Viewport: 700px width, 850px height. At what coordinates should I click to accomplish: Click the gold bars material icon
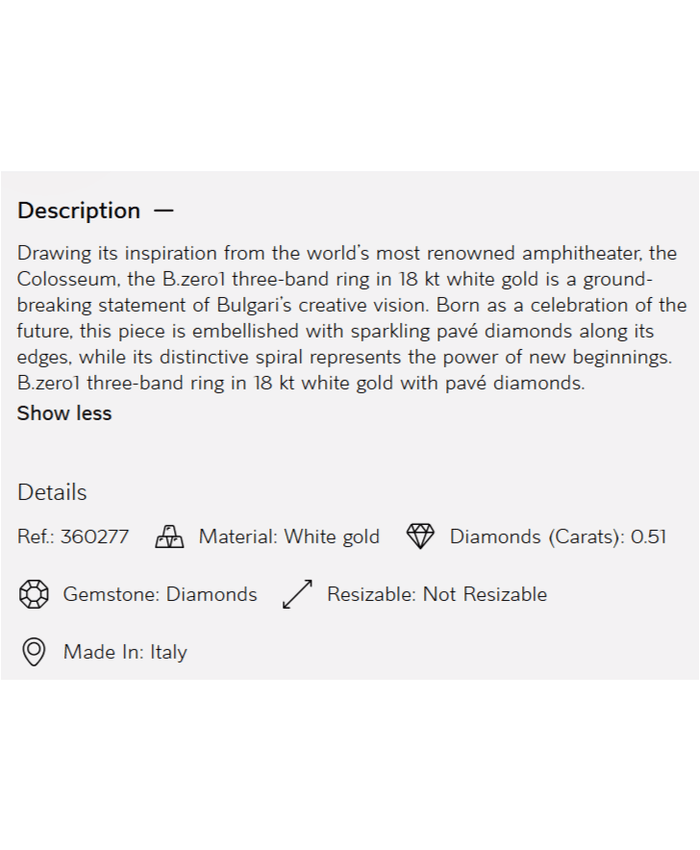[x=170, y=537]
